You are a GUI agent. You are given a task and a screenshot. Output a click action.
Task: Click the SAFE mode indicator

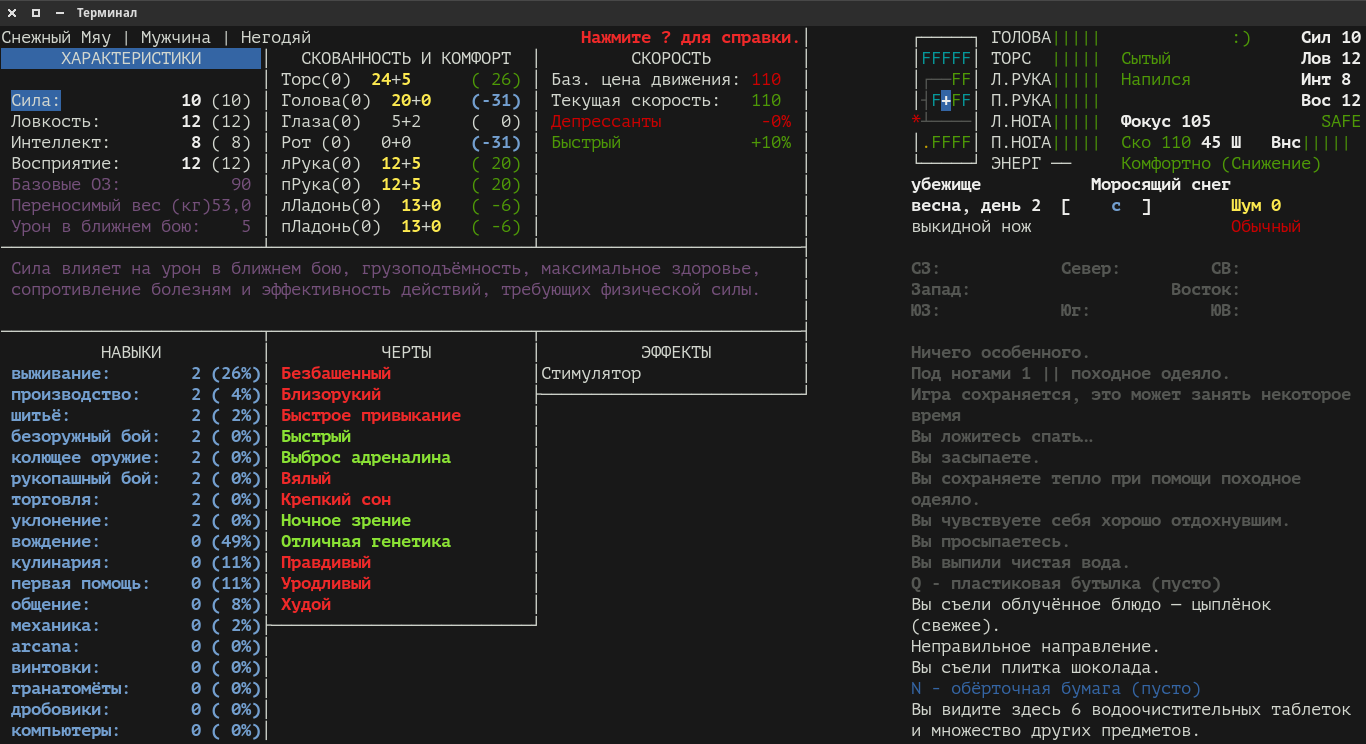(x=1341, y=122)
